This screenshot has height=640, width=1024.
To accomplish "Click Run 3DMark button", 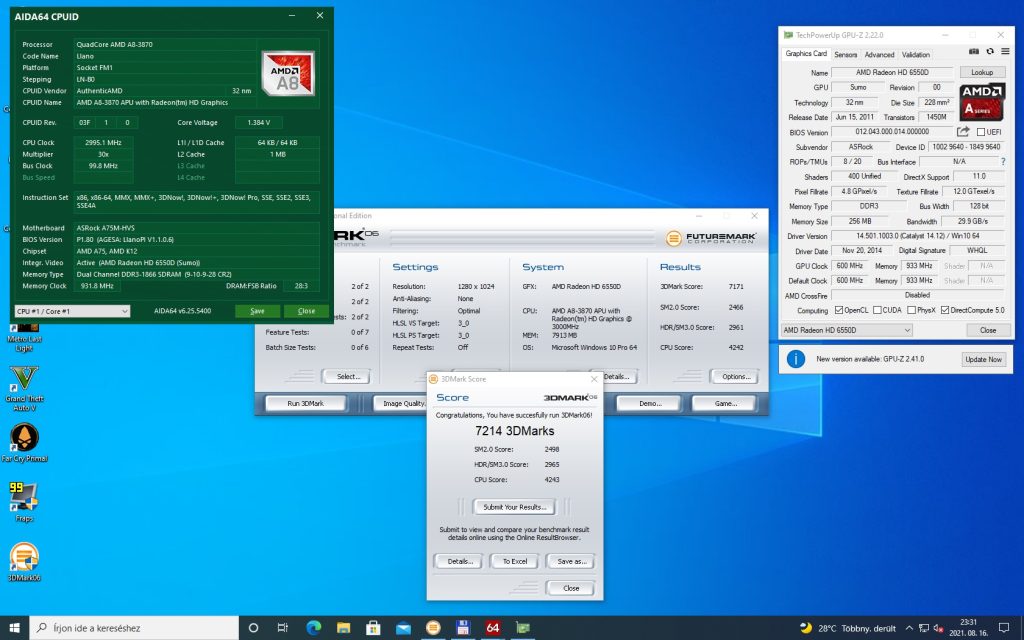I will tap(306, 404).
